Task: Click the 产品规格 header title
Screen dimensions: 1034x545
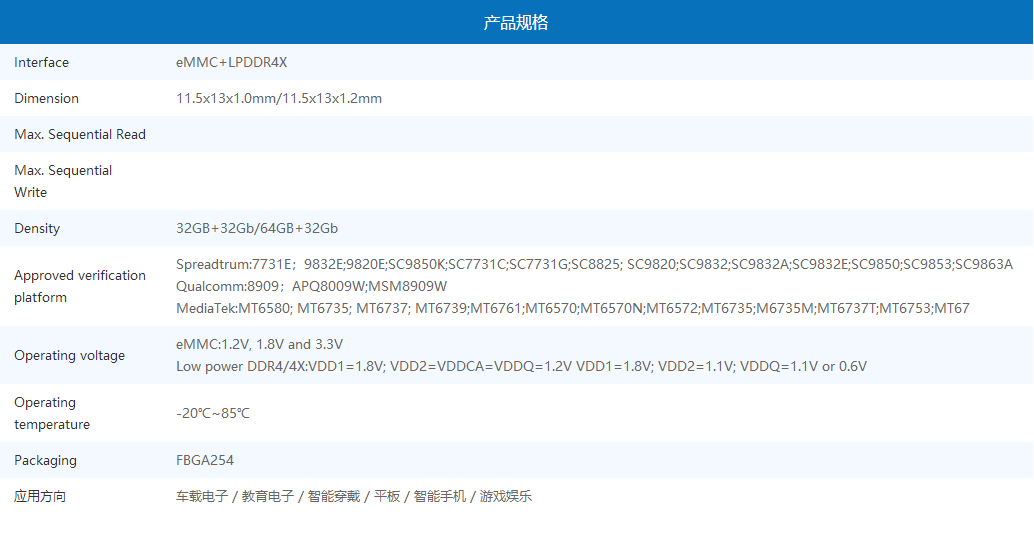Action: (x=516, y=22)
